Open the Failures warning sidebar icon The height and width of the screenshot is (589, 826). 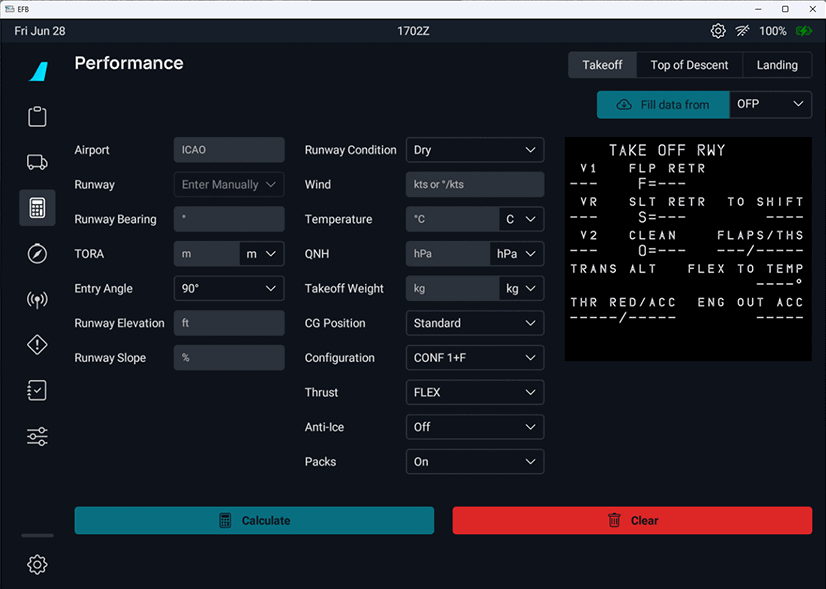[37, 345]
